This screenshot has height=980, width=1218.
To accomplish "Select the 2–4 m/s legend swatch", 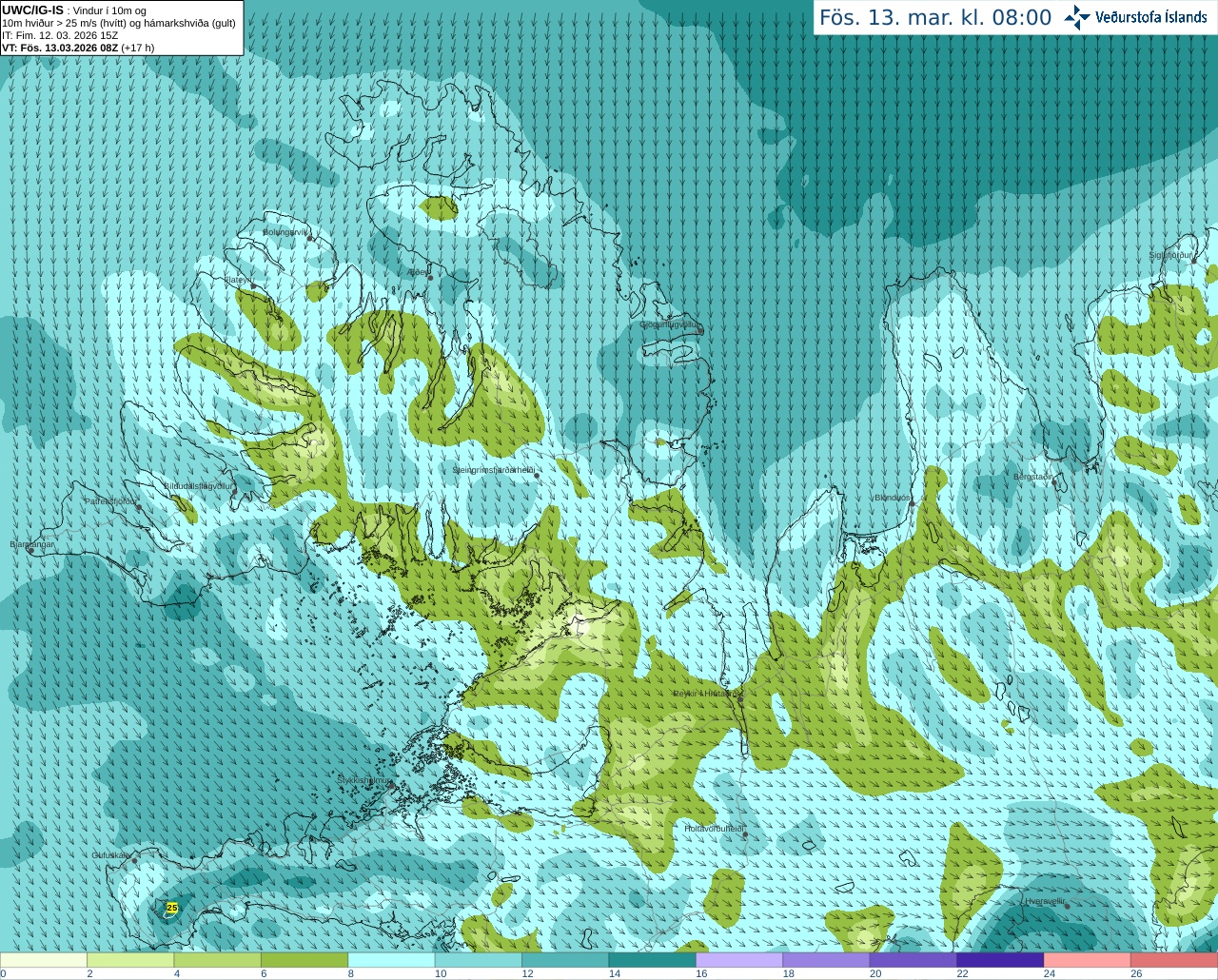I will [x=130, y=960].
